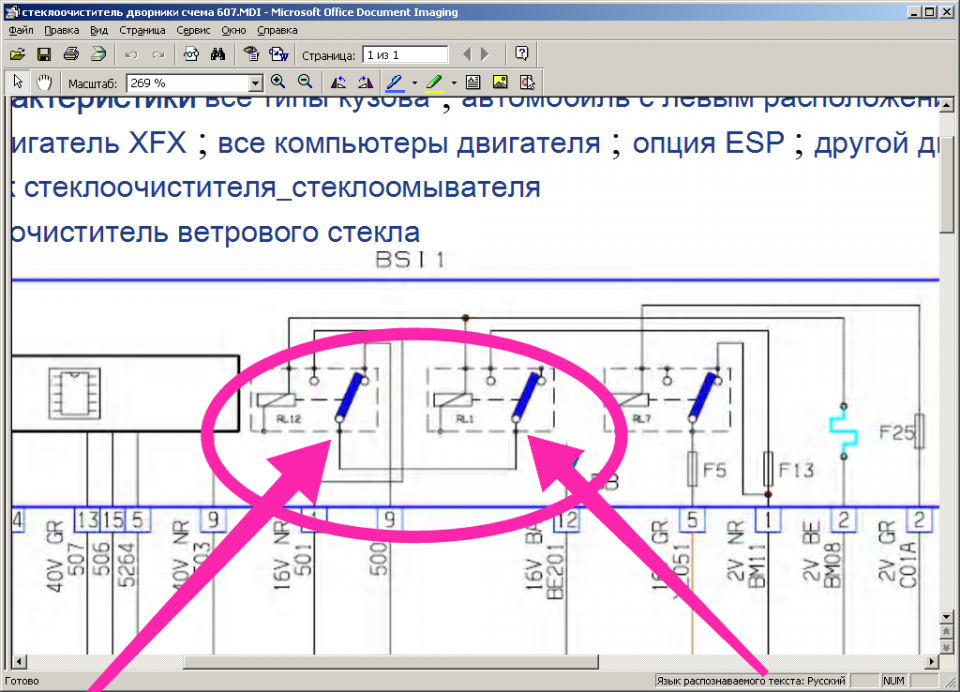Open the Масштаб zoom level dropdown
Image resolution: width=960 pixels, height=692 pixels.
254,82
